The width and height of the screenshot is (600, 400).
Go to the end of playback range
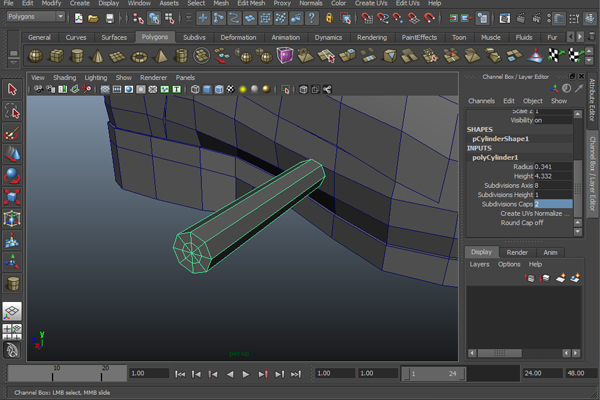click(x=296, y=374)
